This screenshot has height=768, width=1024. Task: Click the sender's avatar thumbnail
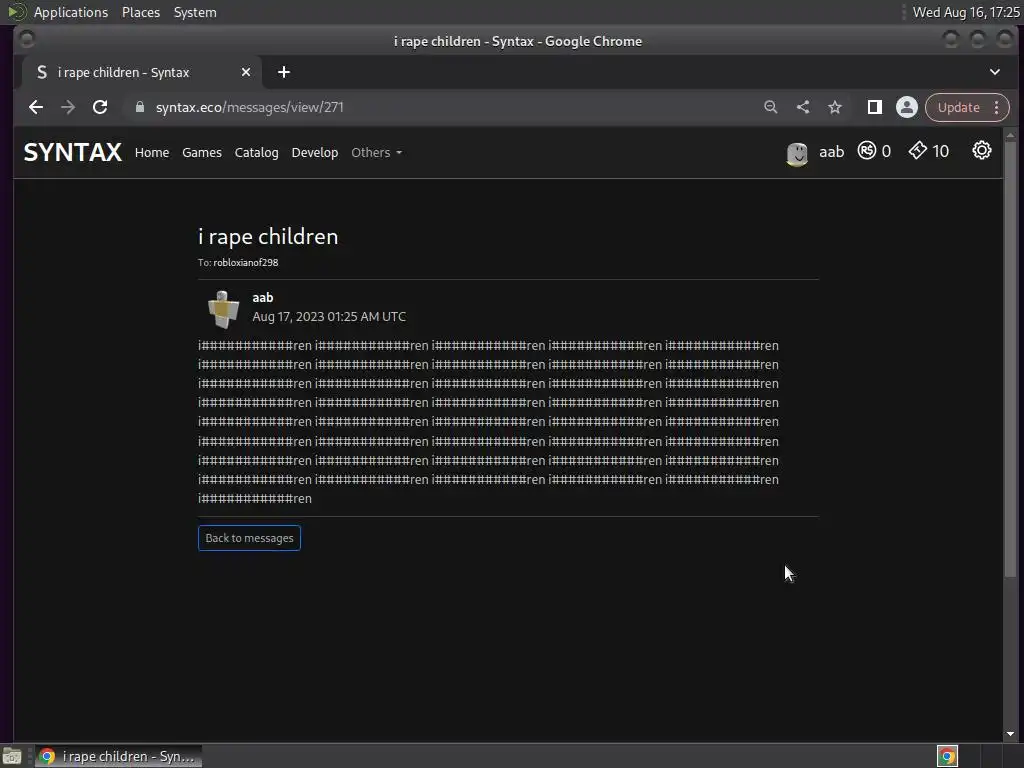click(223, 308)
